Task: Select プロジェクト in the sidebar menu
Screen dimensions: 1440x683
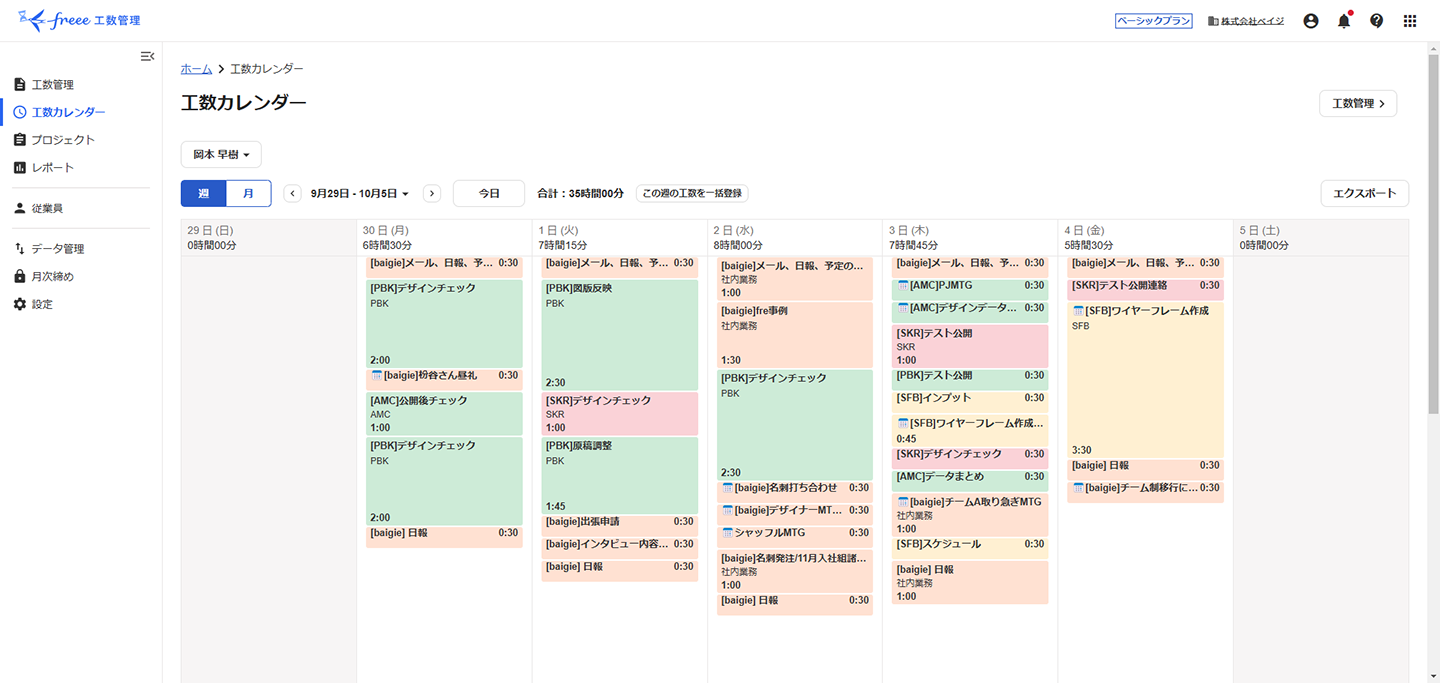Action: pyautogui.click(x=57, y=139)
